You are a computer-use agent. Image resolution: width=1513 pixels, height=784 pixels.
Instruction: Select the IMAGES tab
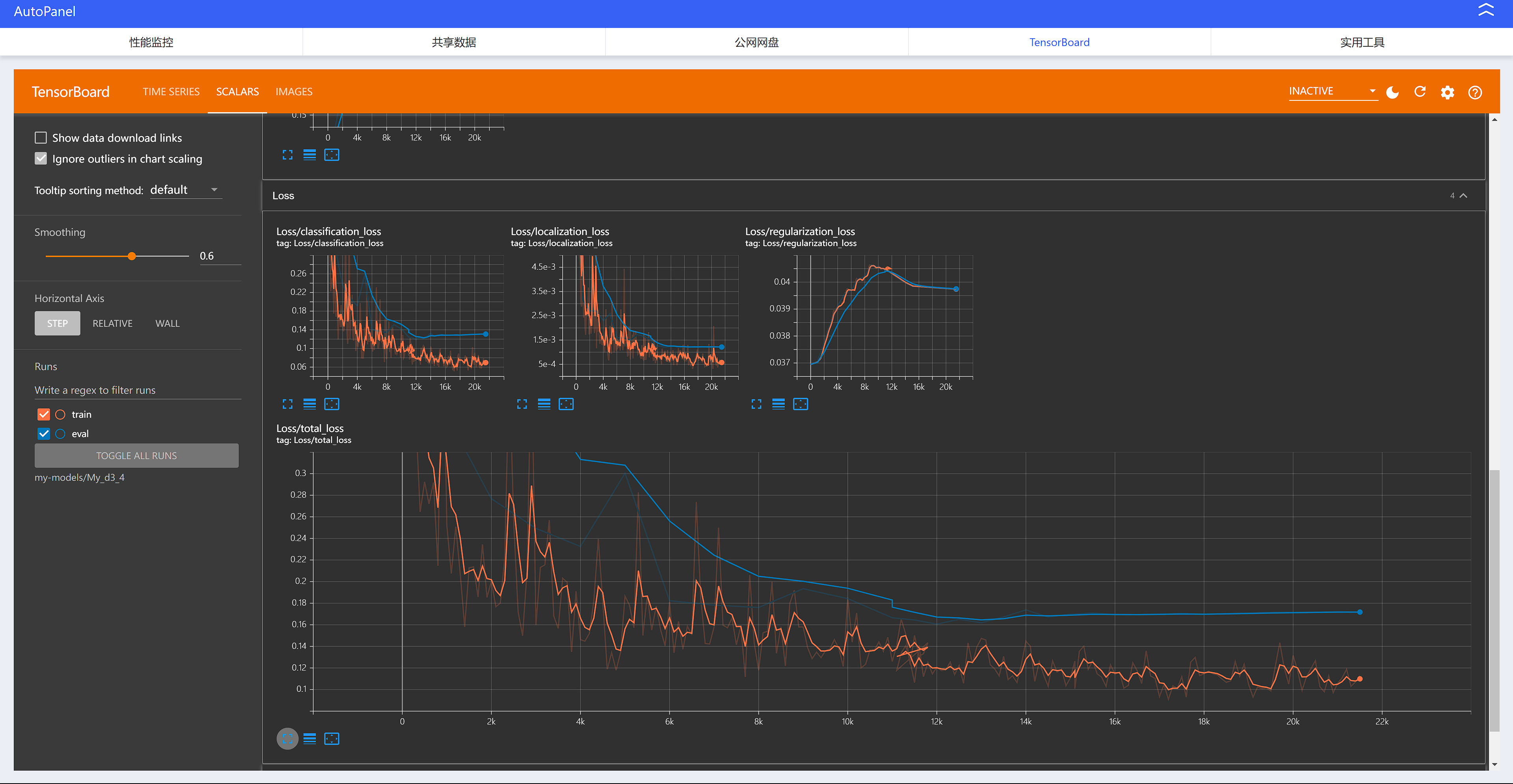(x=293, y=91)
